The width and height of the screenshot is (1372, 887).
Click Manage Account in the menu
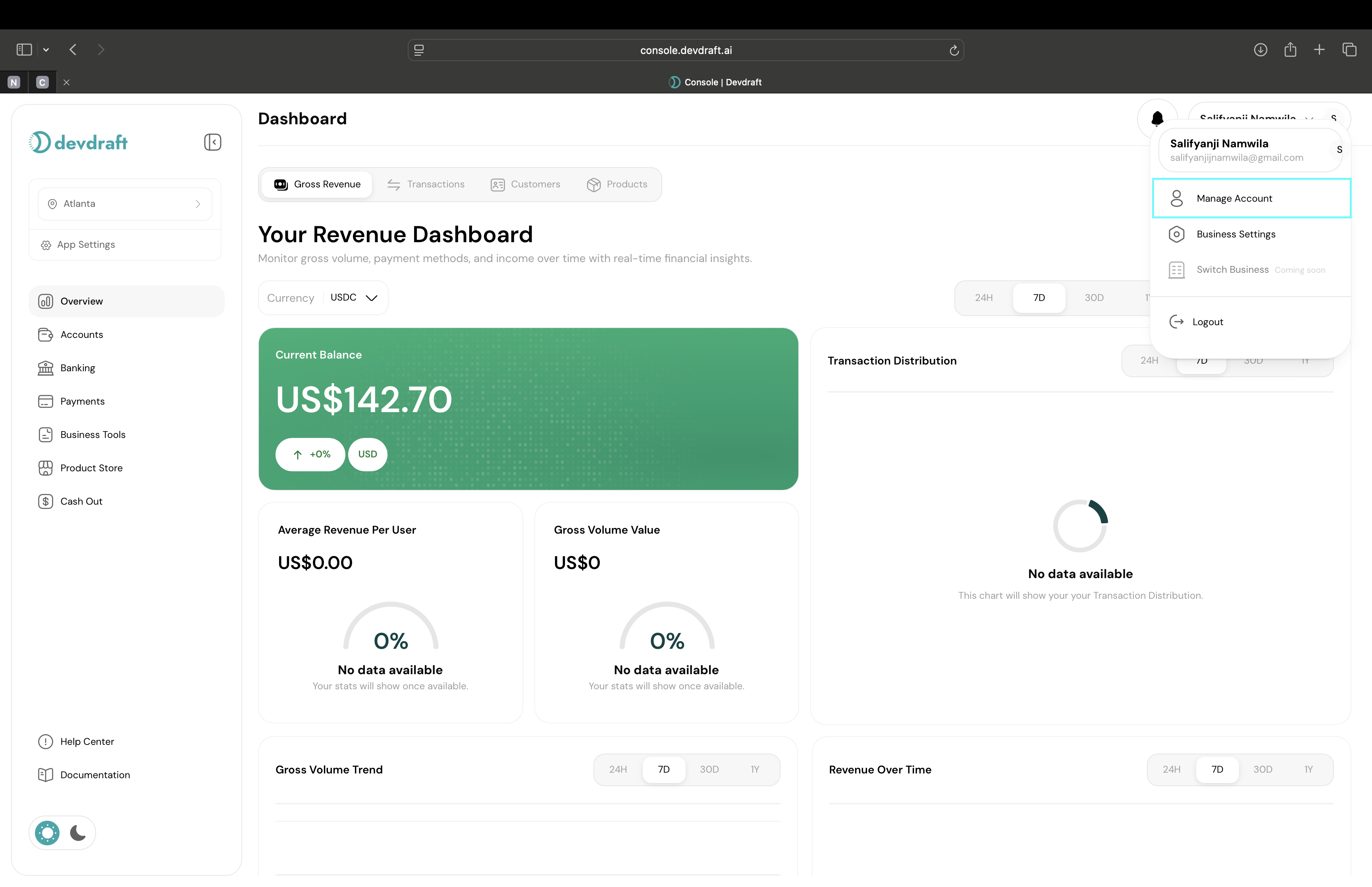pos(1234,198)
